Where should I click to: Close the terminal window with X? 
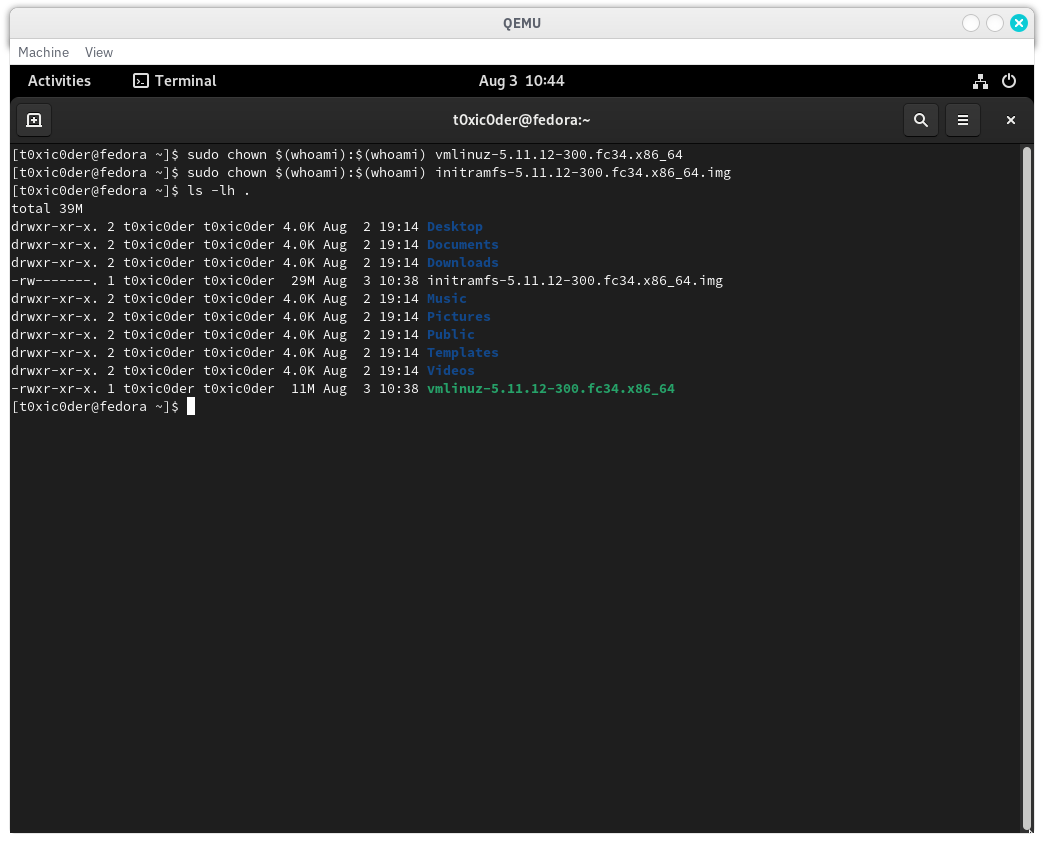1011,120
